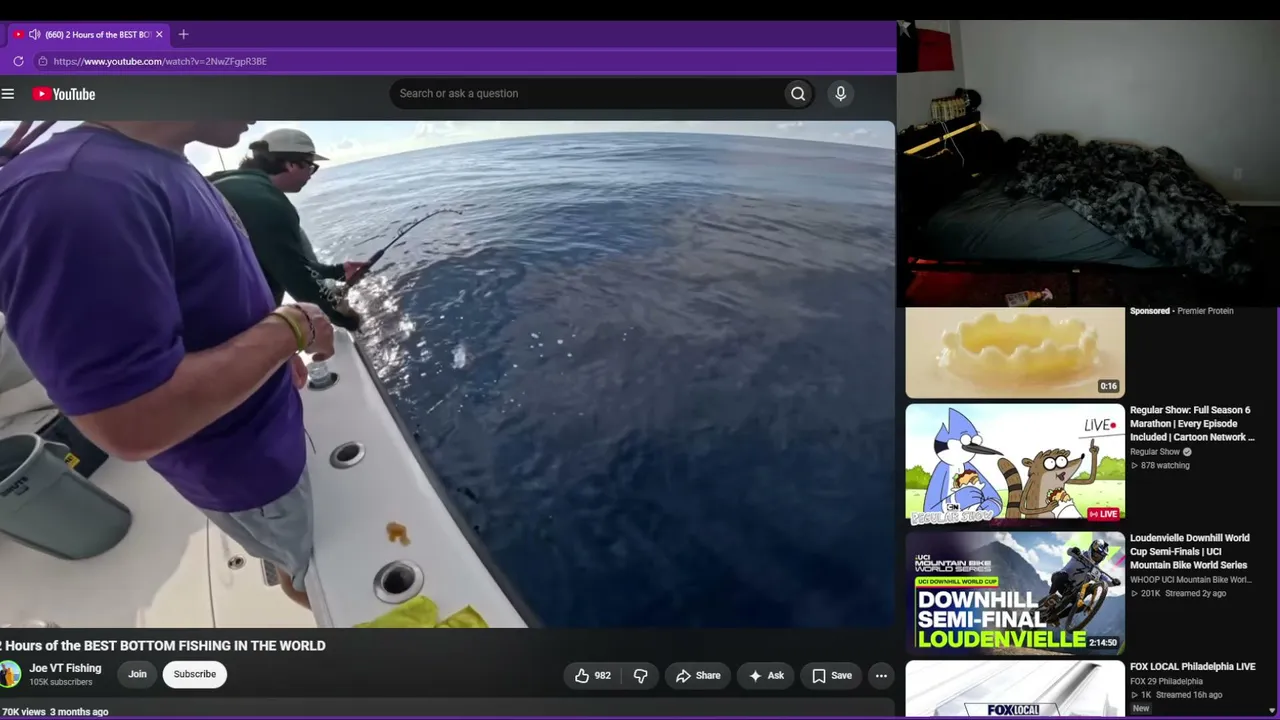
Task: Dislike the video with thumbs down
Action: coord(641,676)
